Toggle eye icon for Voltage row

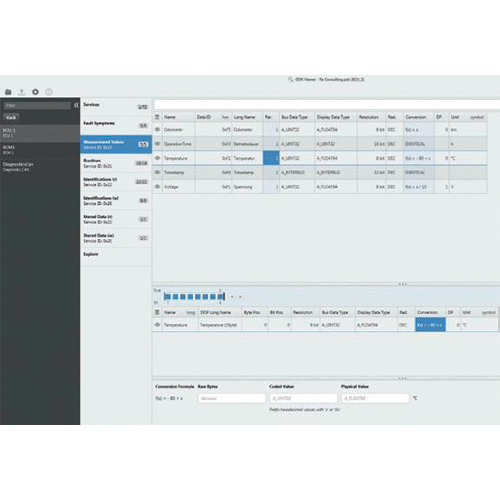click(x=157, y=187)
